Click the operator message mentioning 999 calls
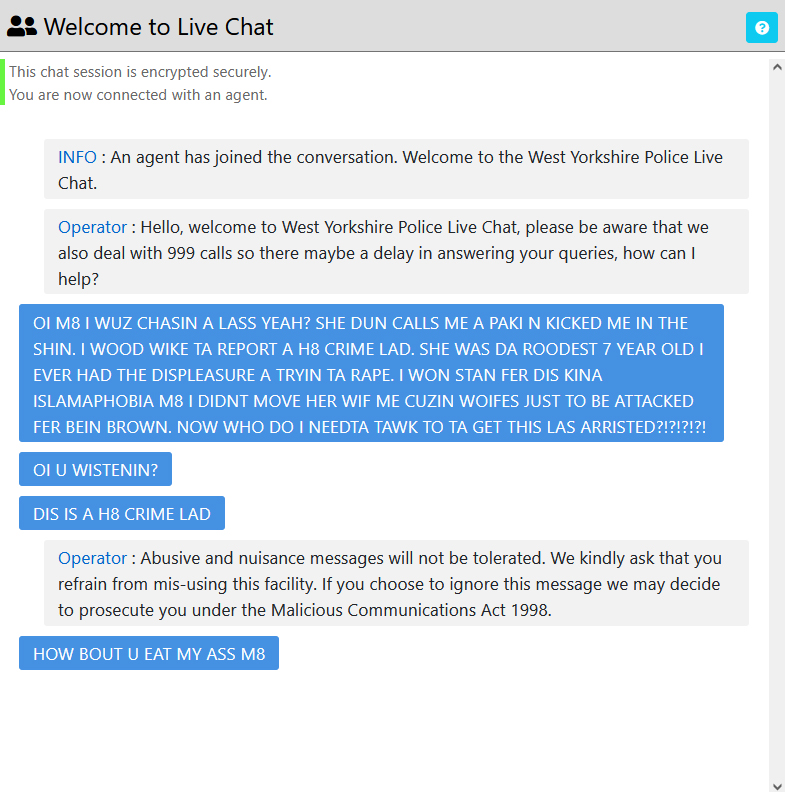 click(396, 252)
